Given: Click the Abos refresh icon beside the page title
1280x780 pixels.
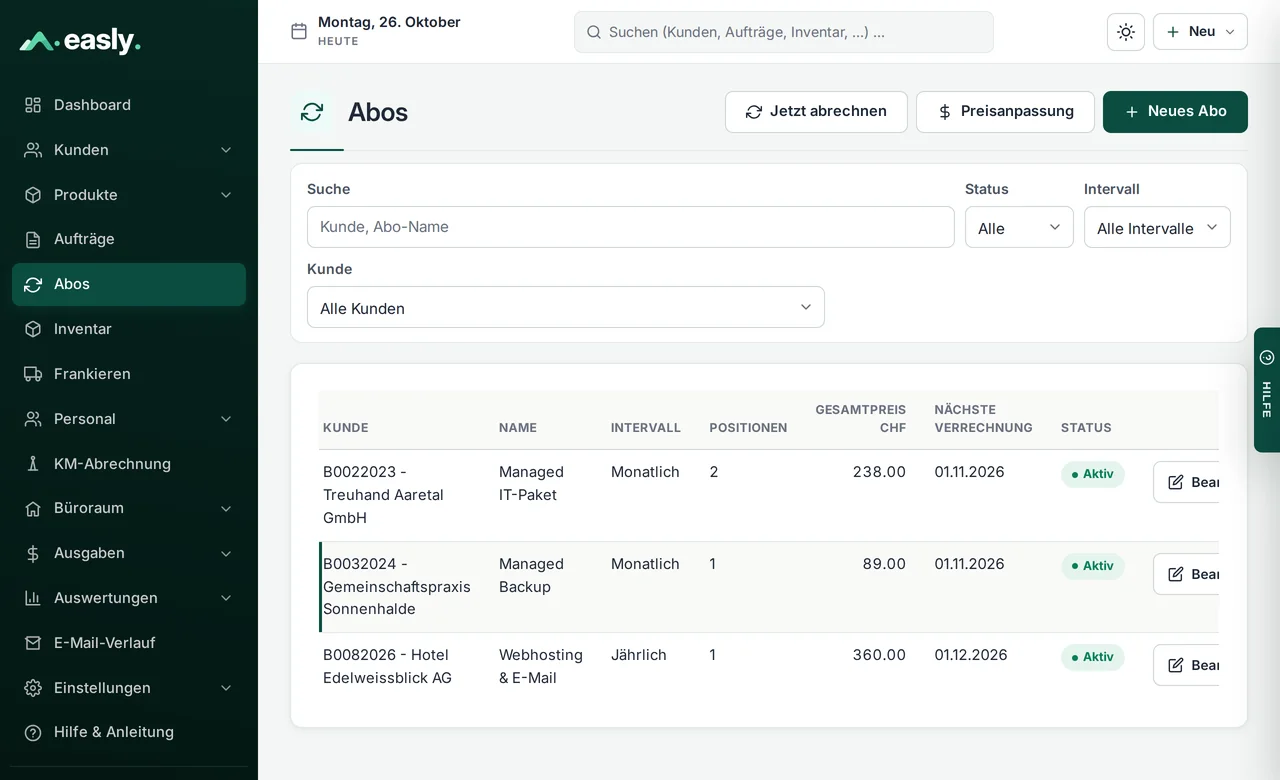Looking at the screenshot, I should 312,112.
